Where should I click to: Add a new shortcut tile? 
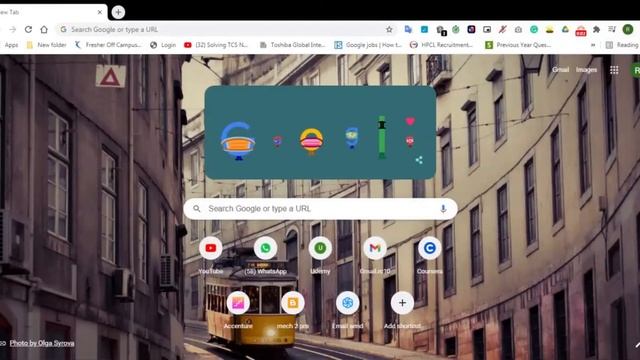click(402, 310)
